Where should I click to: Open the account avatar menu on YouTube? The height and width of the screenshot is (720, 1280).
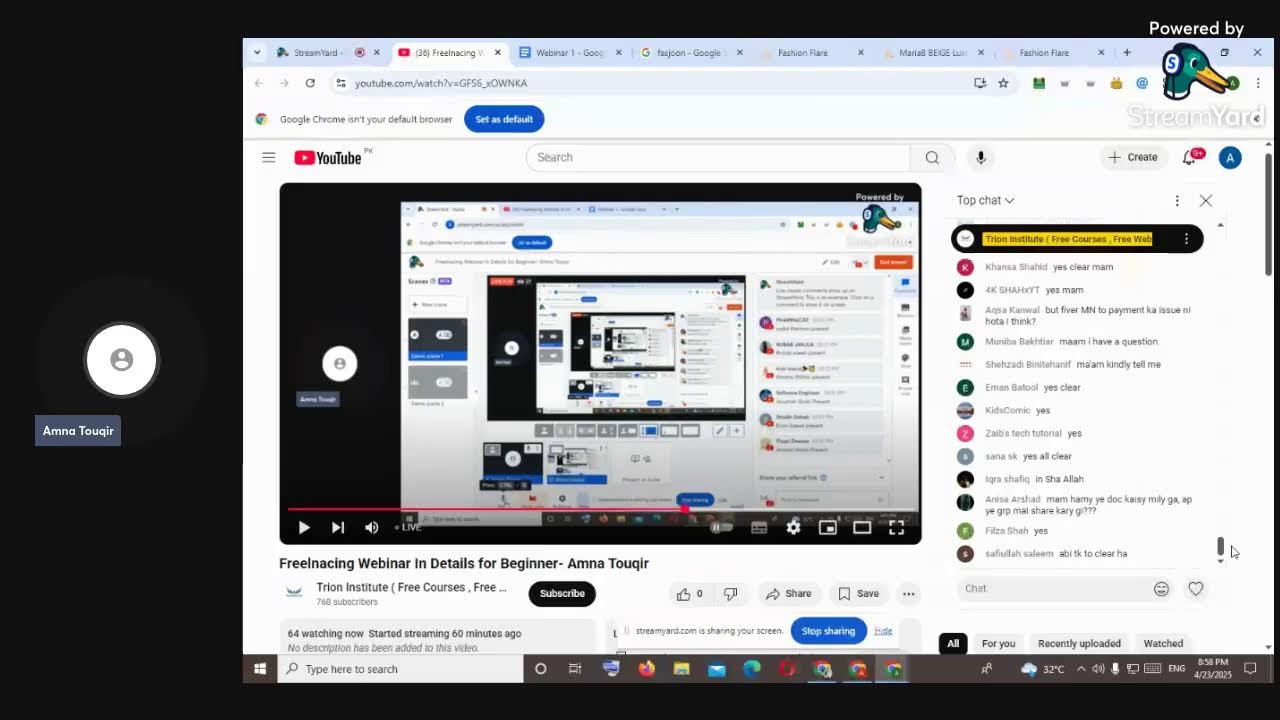point(1230,157)
